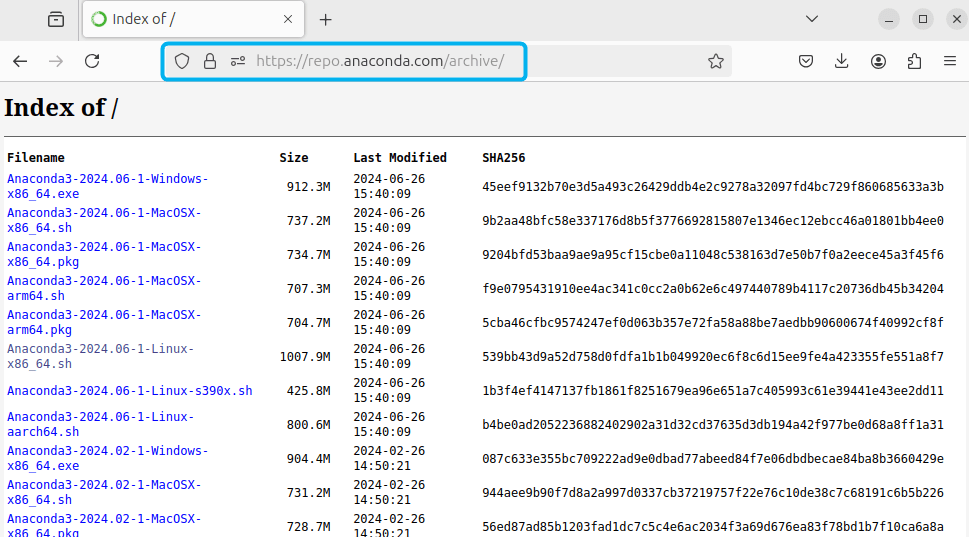Viewport: 969px width, 537px height.
Task: Go back to previous page
Action: tap(20, 61)
